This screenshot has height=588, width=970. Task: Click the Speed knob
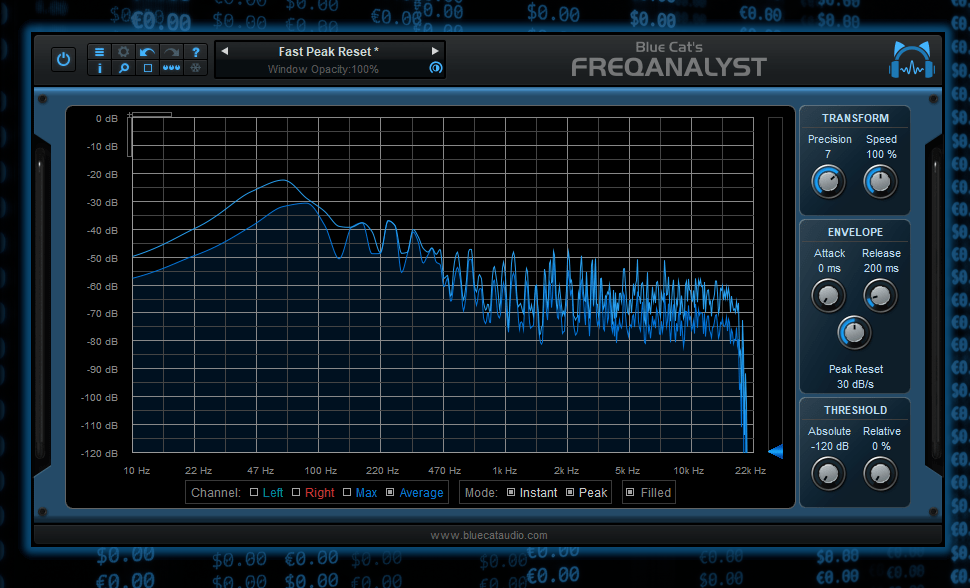880,182
